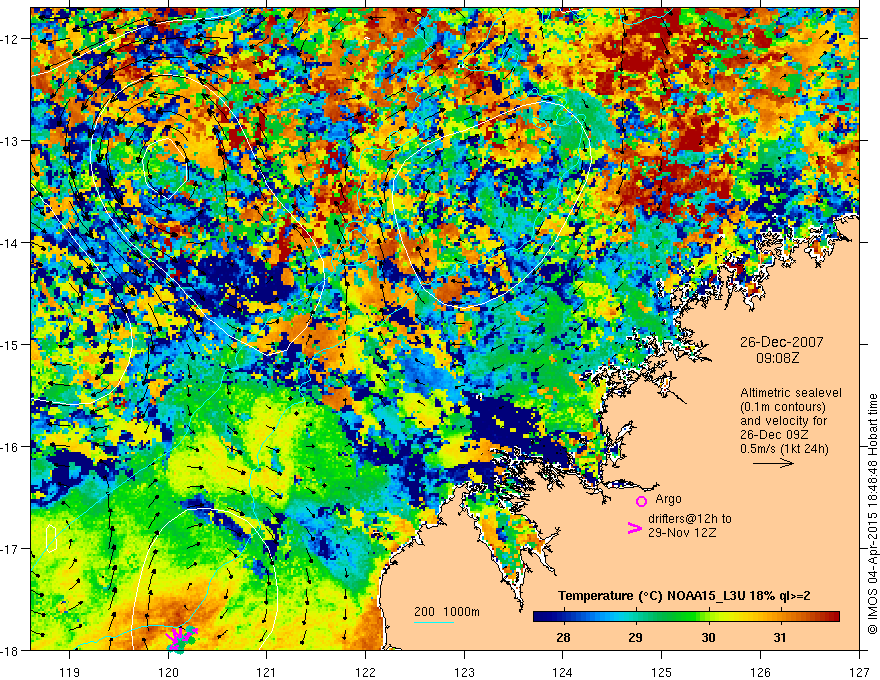Click the longitude axis label 127
Screen dimensions: 880x680
click(x=859, y=672)
